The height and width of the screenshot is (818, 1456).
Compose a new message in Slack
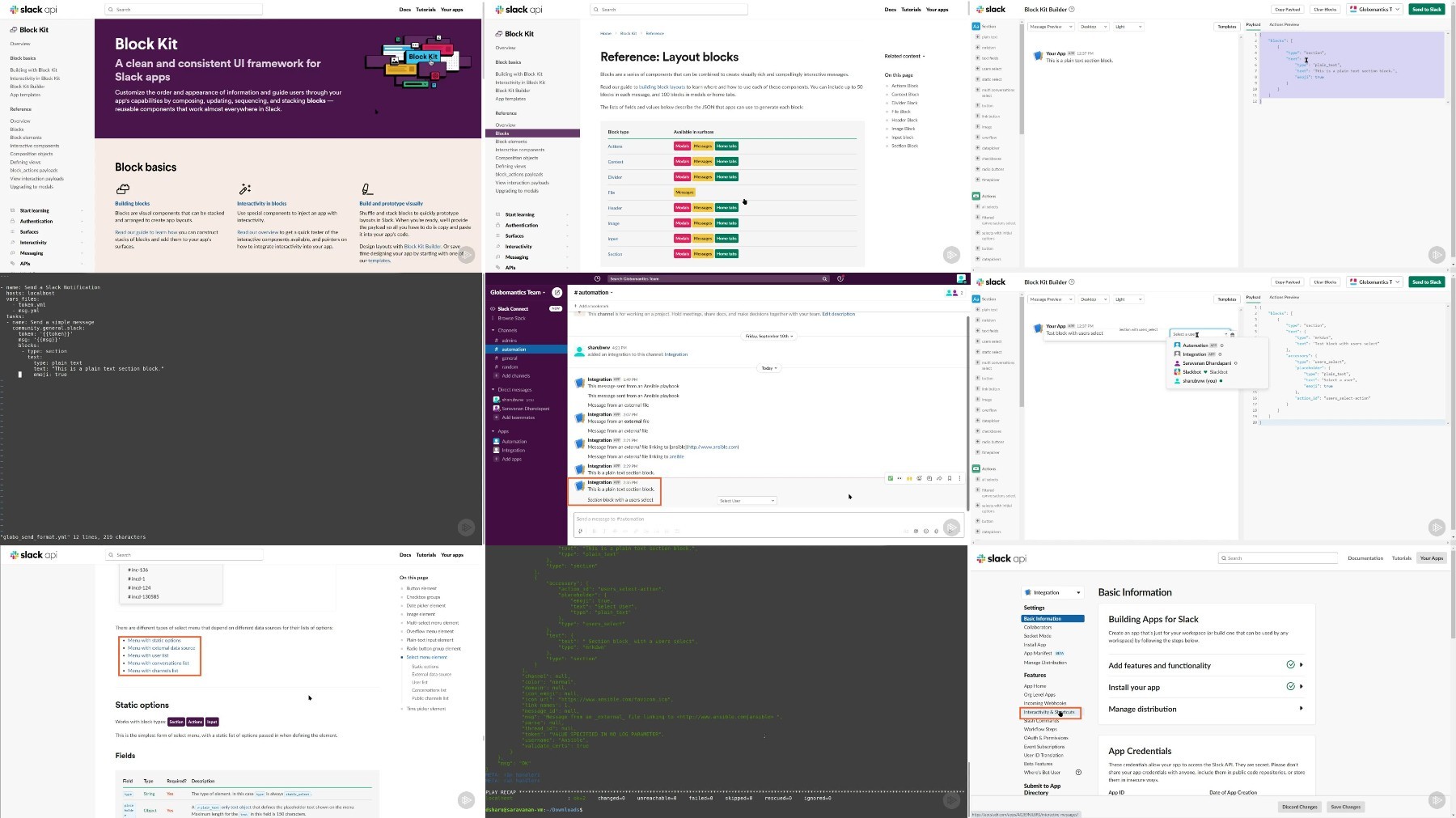coord(557,292)
